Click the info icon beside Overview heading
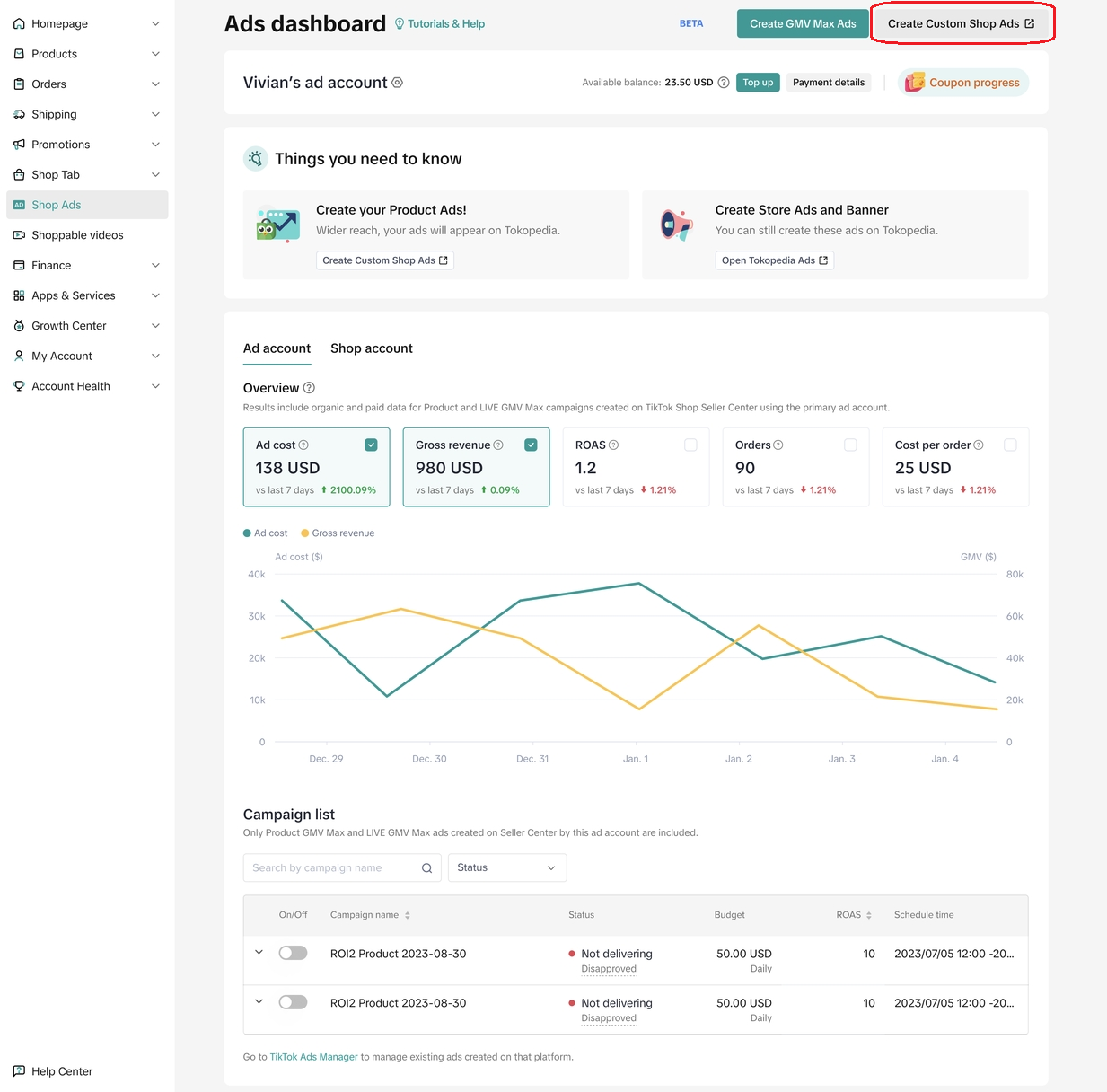This screenshot has height=1092, width=1107. point(309,388)
